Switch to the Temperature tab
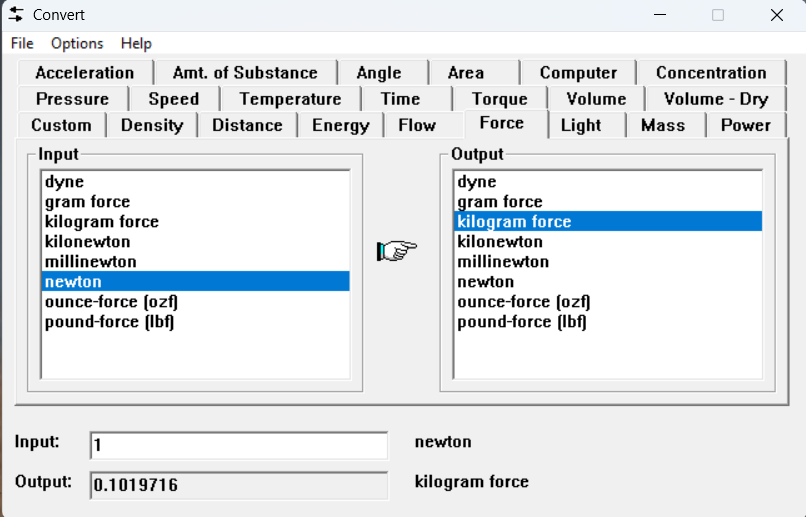Screen dimensions: 806x517 pos(290,99)
